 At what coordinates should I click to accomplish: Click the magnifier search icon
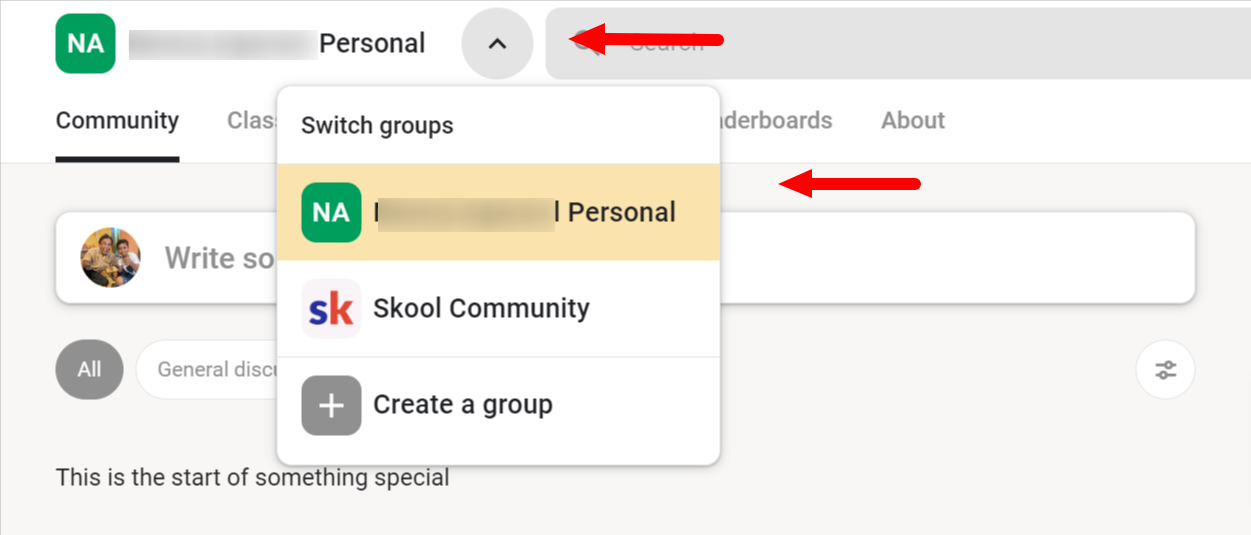587,43
